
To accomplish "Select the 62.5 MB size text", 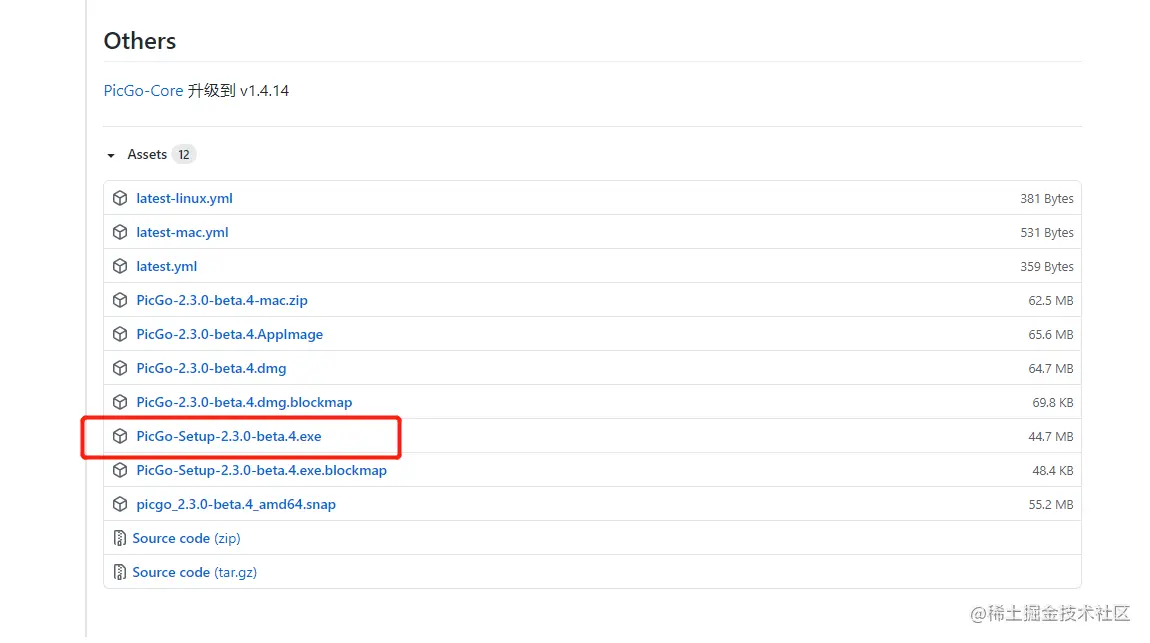I will 1050,301.
